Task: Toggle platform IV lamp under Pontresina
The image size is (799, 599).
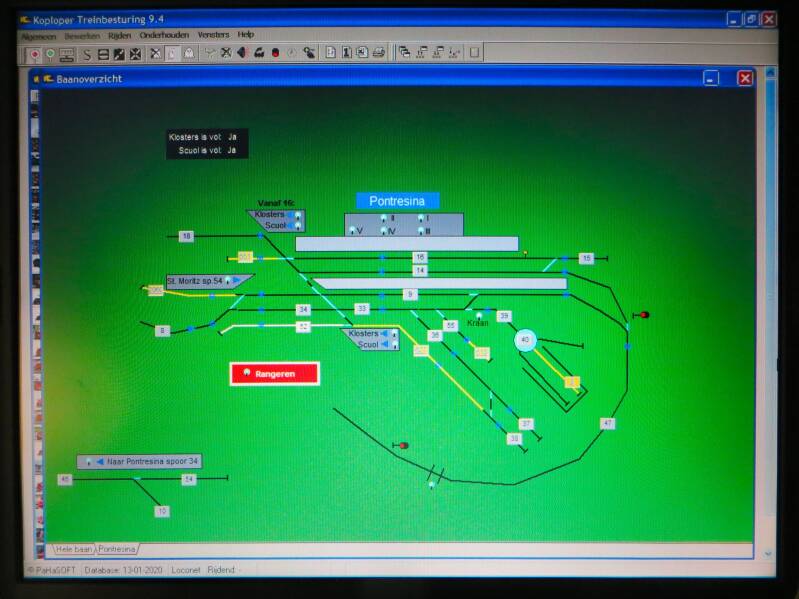Action: [383, 231]
